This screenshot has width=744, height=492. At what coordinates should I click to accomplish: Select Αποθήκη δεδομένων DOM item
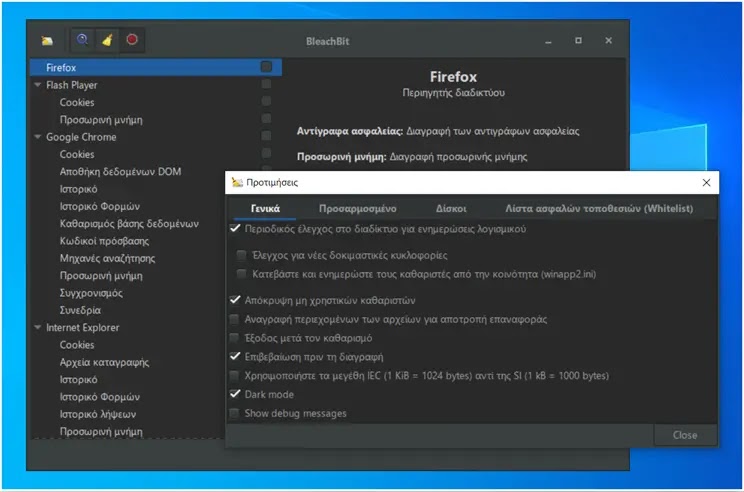(x=121, y=171)
